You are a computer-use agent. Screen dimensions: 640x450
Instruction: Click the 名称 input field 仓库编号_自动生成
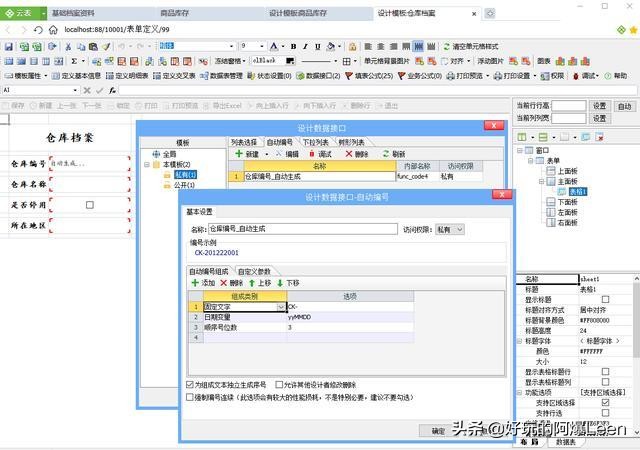tap(303, 229)
